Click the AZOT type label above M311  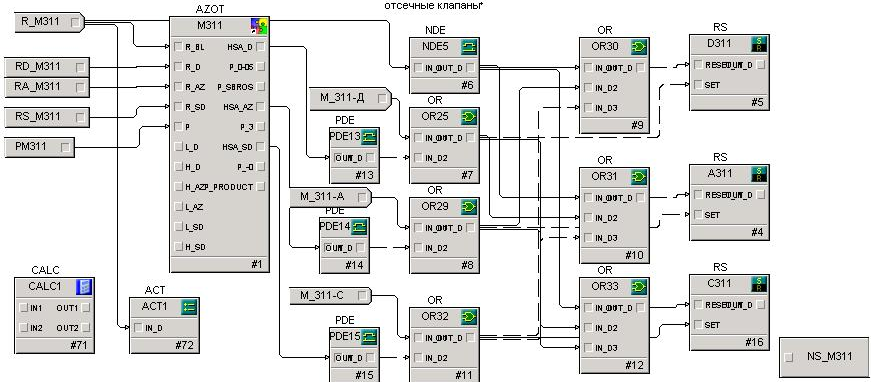coord(210,9)
